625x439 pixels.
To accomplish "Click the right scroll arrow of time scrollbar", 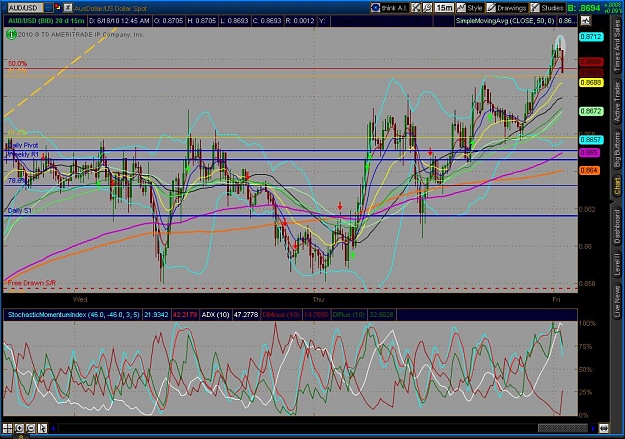I will coord(593,429).
